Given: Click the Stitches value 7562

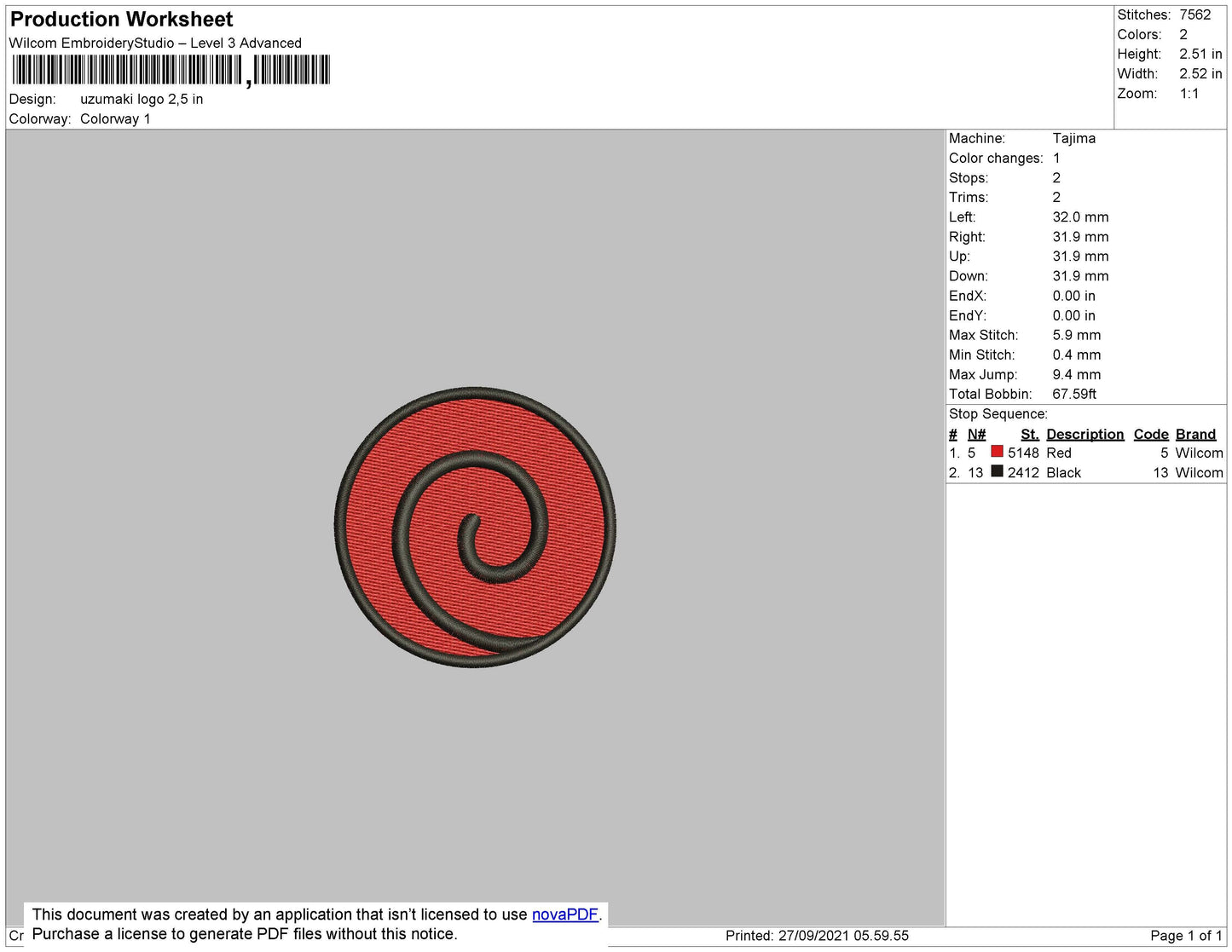Looking at the screenshot, I should [1195, 14].
